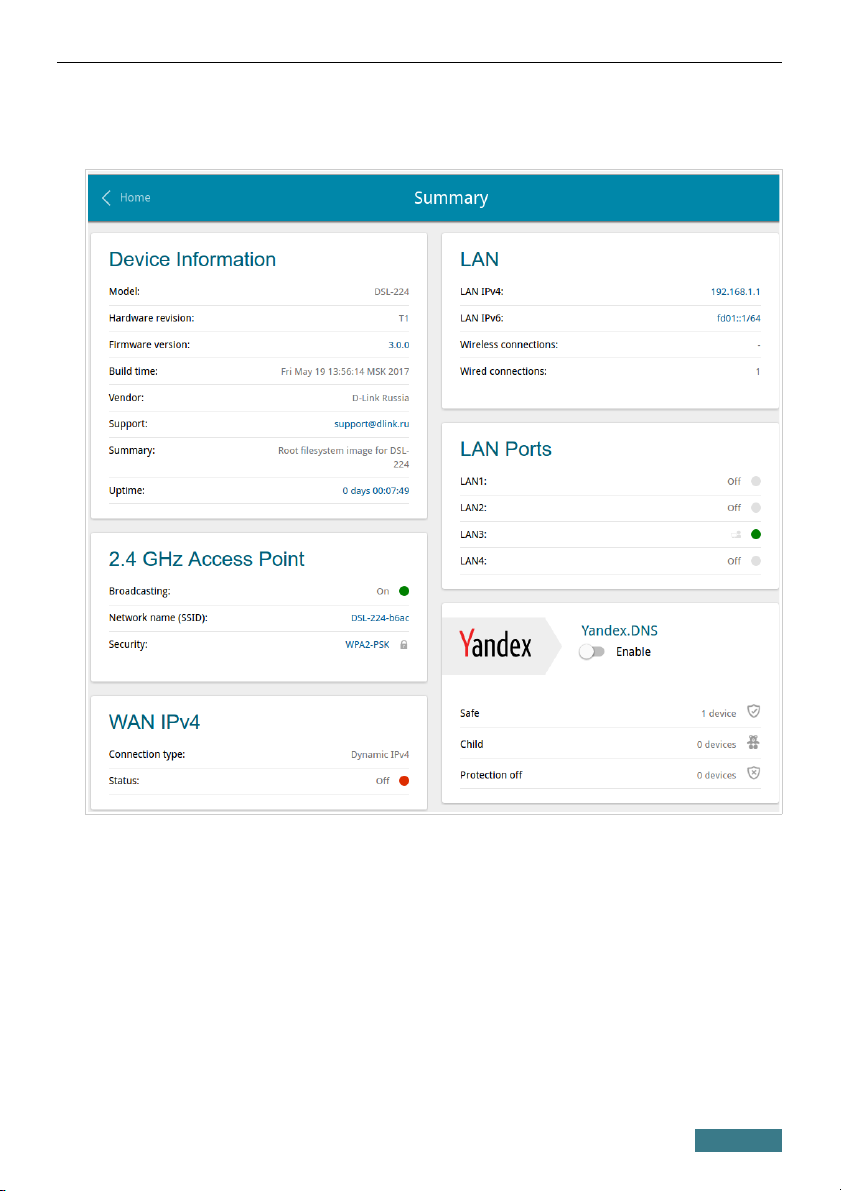Click the Root filesystem image summary text

coord(343,457)
